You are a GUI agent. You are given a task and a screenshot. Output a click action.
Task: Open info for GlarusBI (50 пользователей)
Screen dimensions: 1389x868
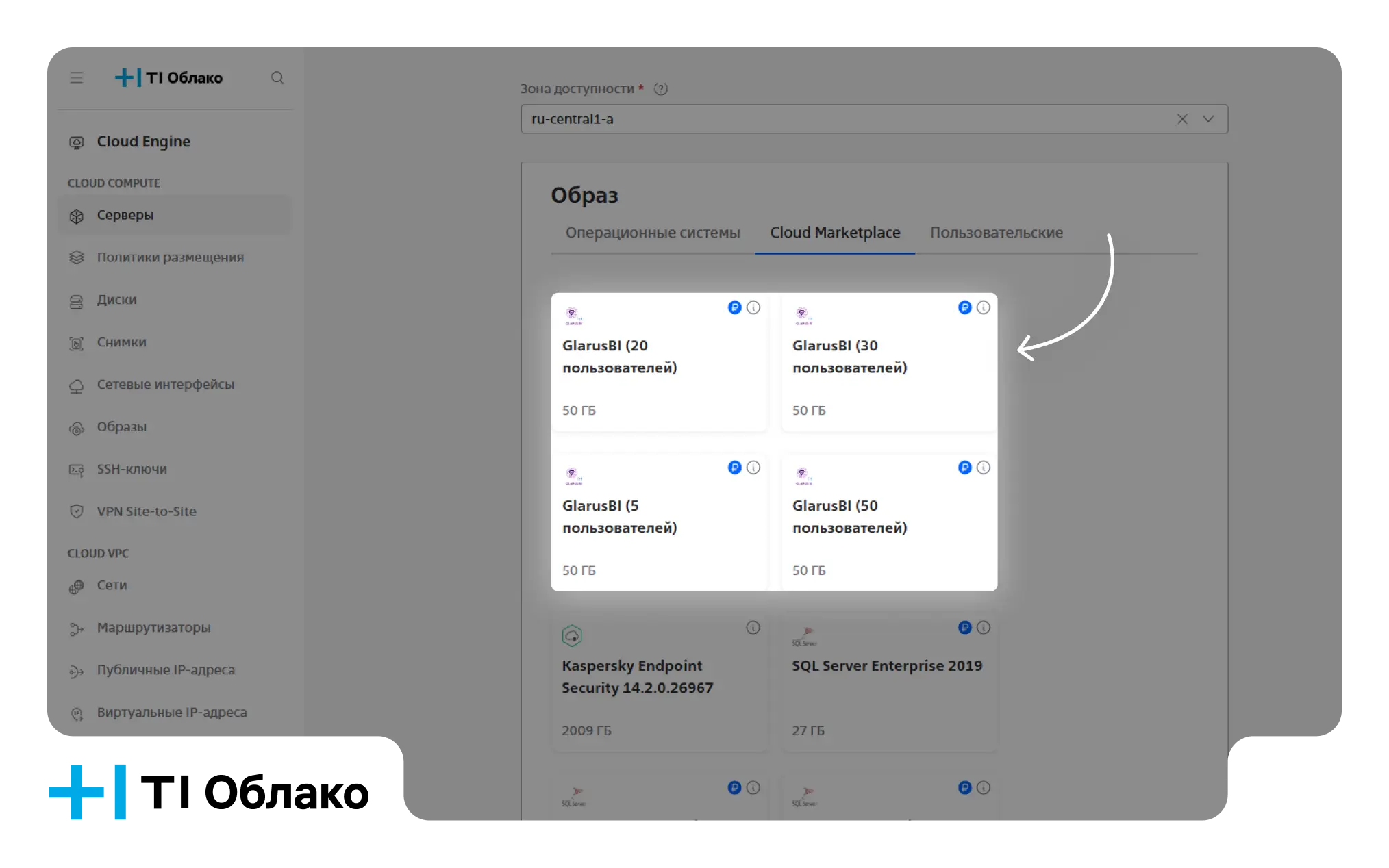coord(984,468)
